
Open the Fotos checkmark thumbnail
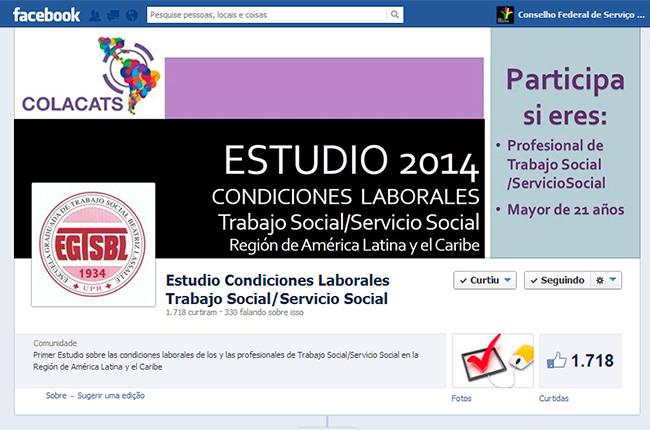(492, 361)
